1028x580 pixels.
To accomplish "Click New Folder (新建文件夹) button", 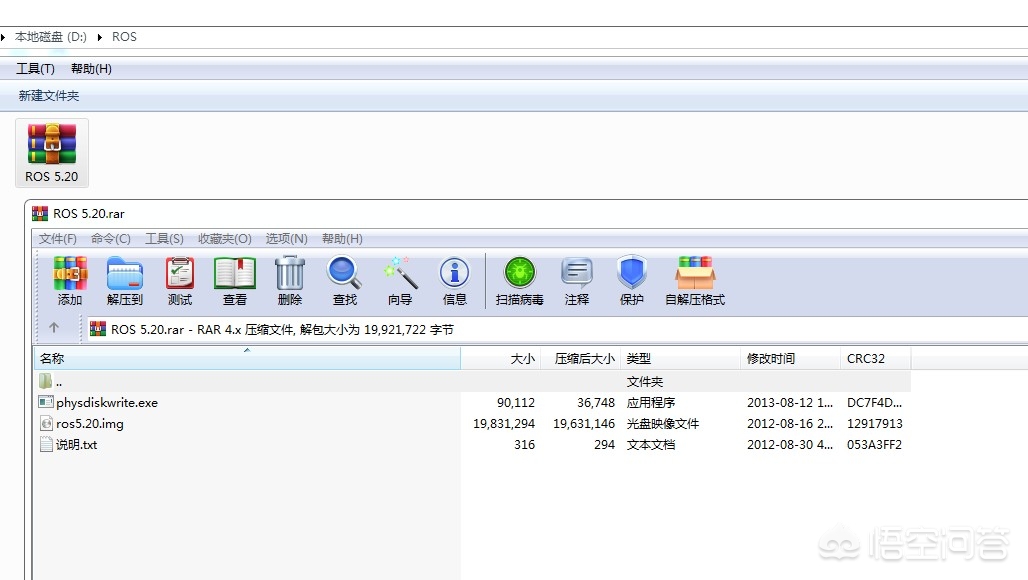I will [49, 96].
